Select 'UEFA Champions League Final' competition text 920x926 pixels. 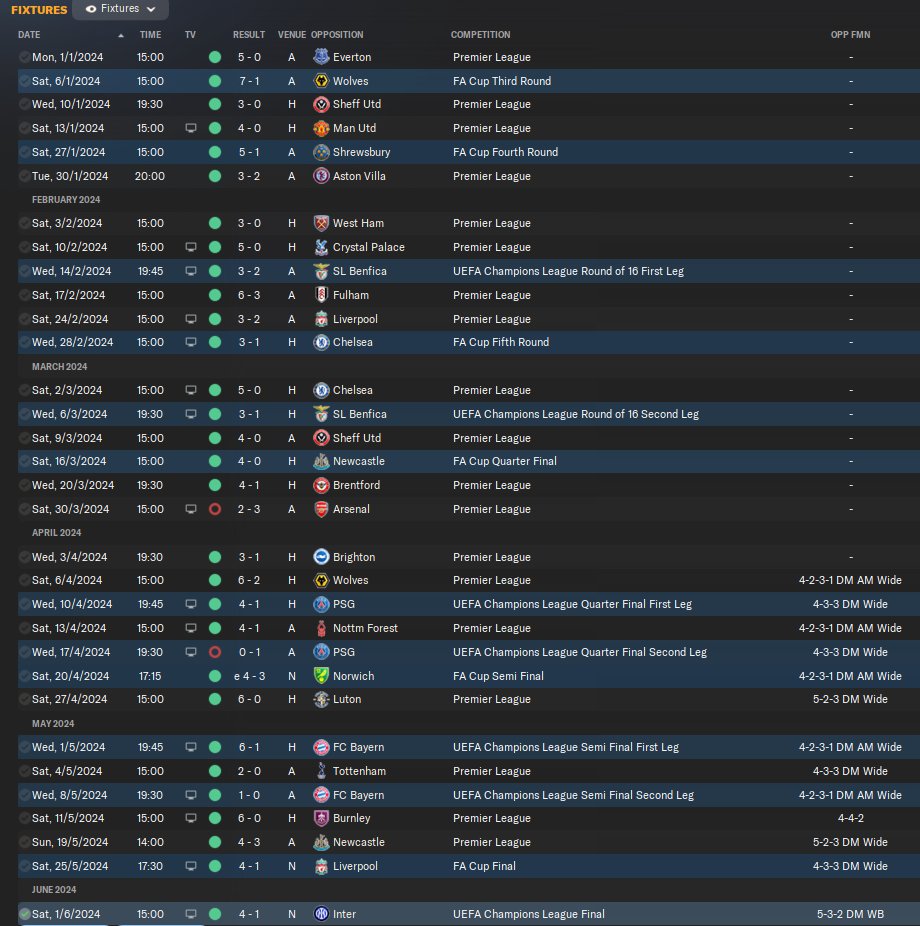coord(528,914)
